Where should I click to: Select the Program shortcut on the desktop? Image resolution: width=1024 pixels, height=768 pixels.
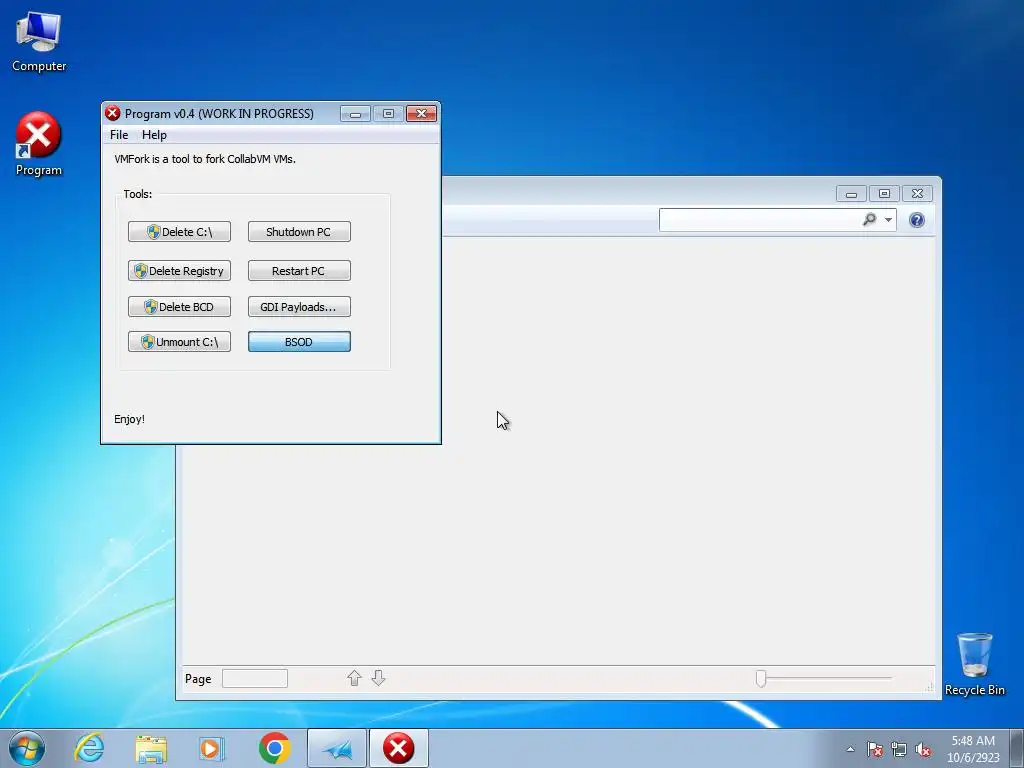click(39, 144)
